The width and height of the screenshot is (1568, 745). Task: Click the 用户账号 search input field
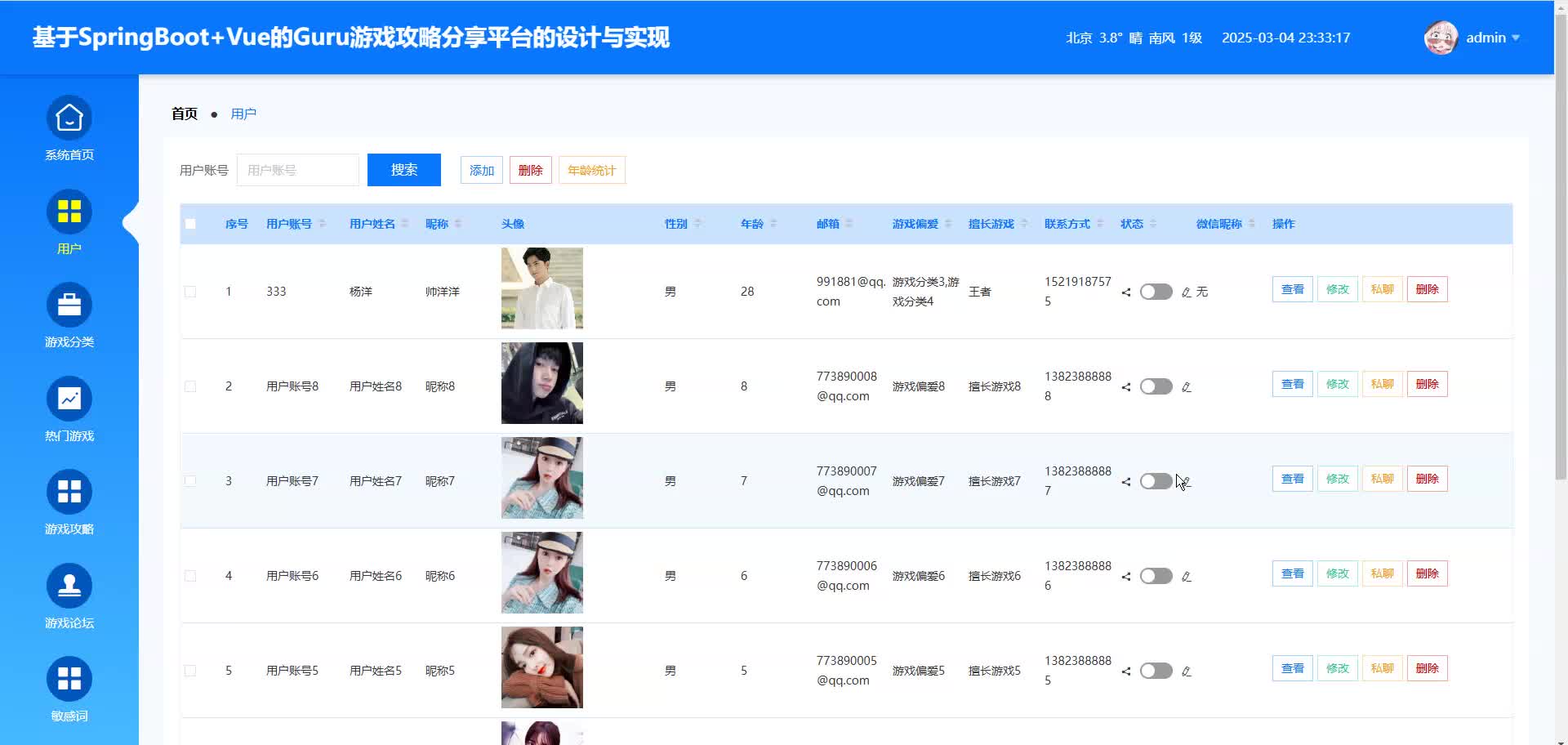click(298, 170)
